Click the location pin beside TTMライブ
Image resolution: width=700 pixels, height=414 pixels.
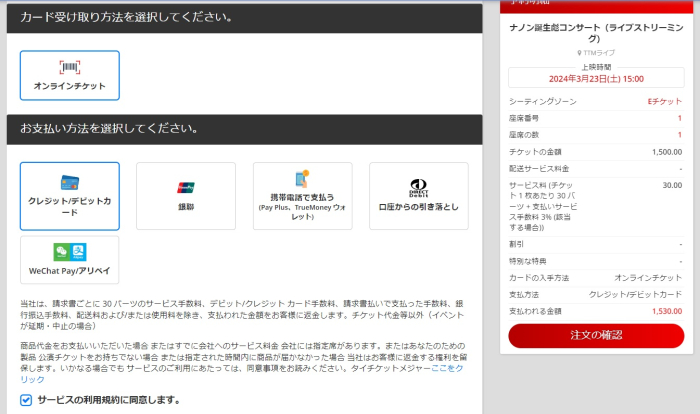(x=579, y=52)
